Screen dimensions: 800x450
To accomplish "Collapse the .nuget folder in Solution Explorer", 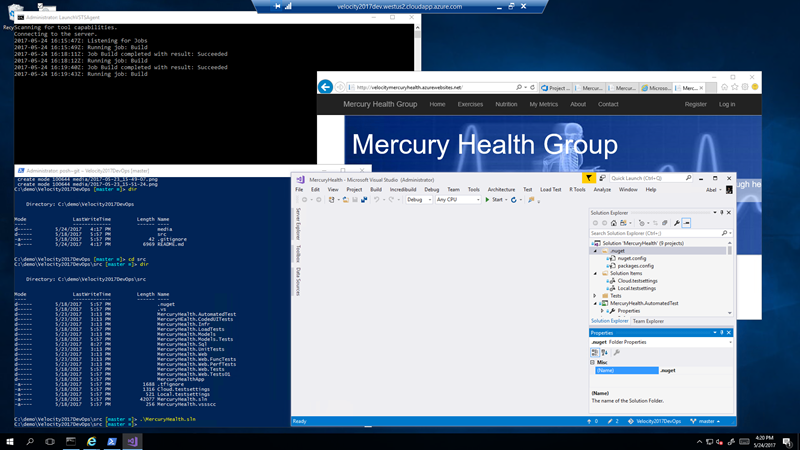I will [x=595, y=251].
